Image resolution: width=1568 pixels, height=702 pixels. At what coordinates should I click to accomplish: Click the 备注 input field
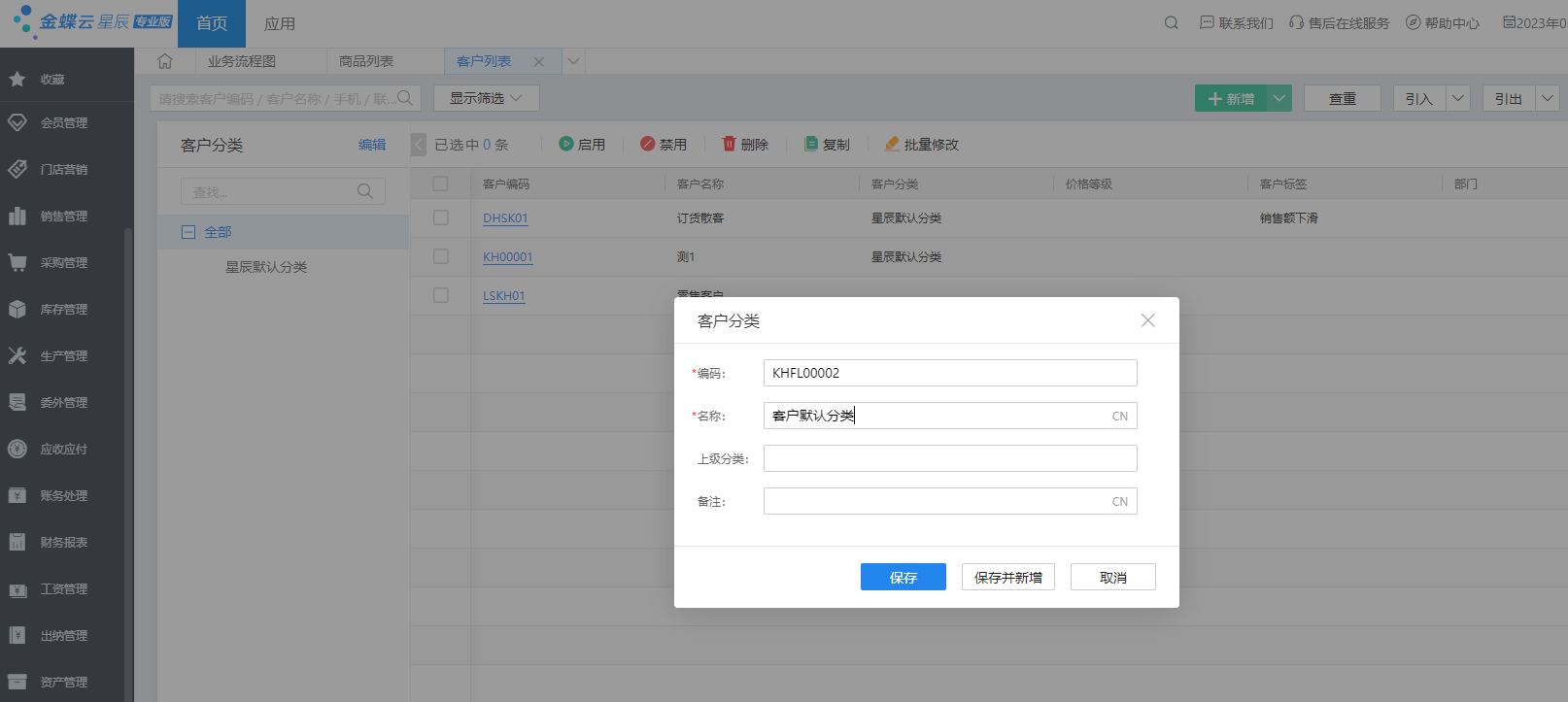[950, 501]
